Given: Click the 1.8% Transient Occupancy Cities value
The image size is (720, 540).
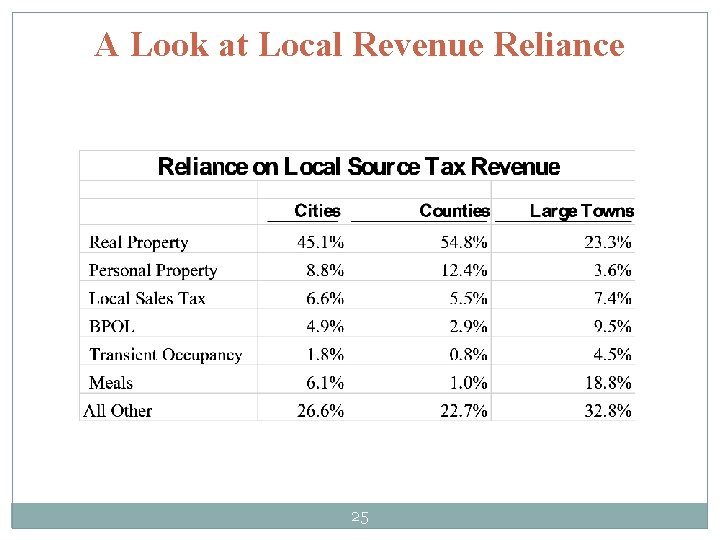Looking at the screenshot, I should tap(325, 354).
